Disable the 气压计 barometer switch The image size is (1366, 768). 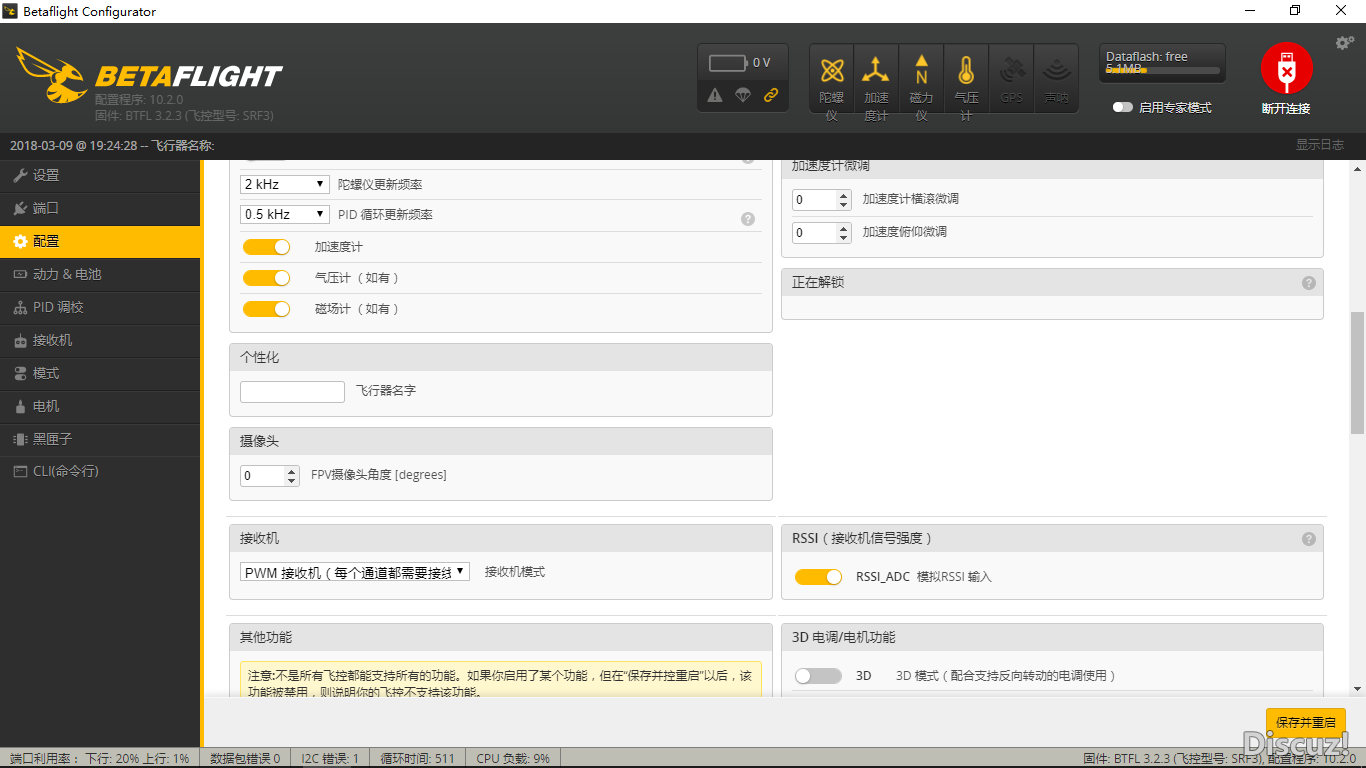pos(266,278)
